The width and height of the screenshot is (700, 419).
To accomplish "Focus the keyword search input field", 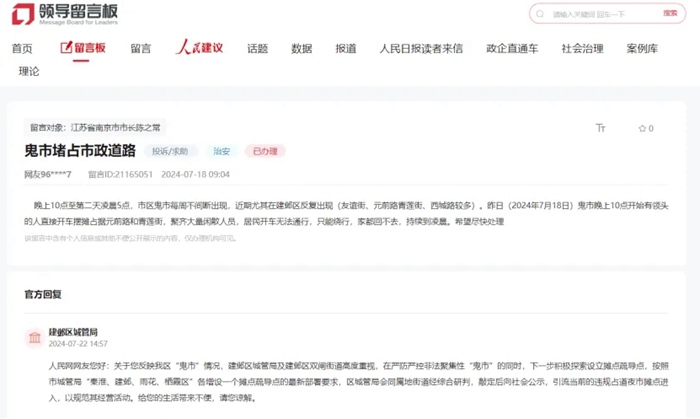I will coord(600,14).
